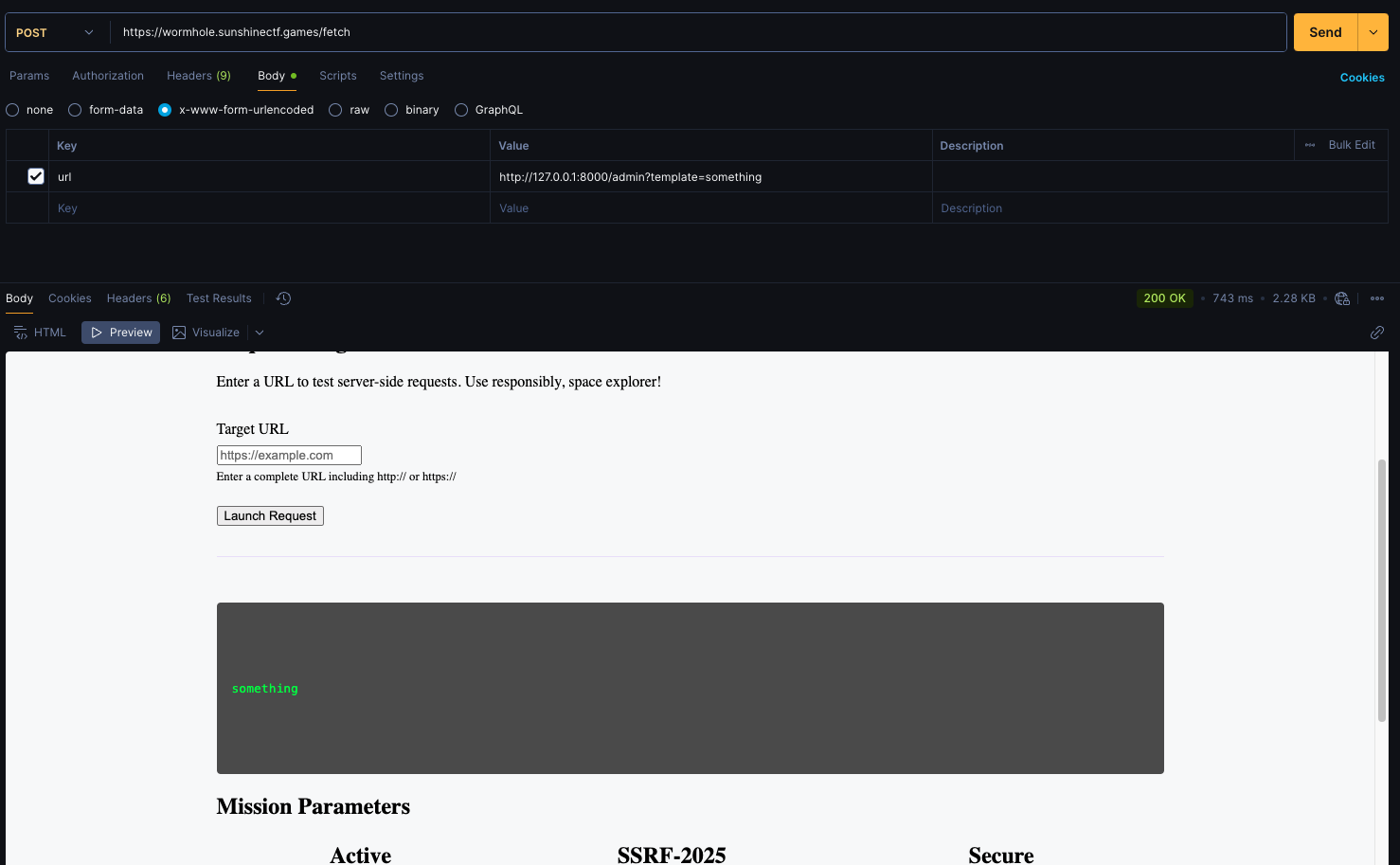
Task: Open the response history icon
Action: coord(283,298)
